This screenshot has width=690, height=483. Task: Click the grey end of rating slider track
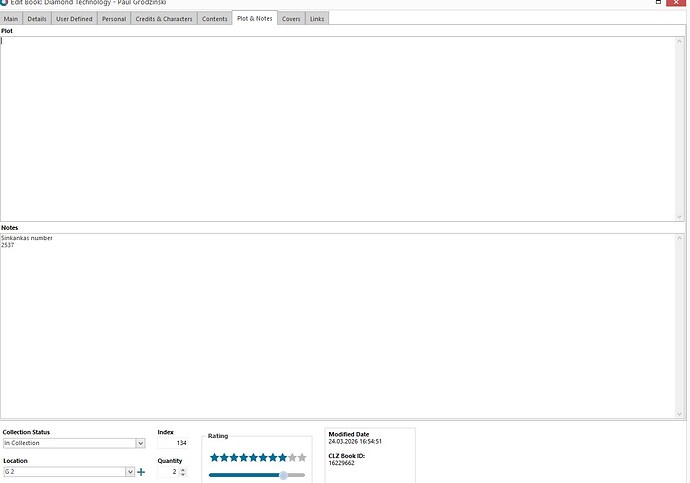tap(297, 475)
